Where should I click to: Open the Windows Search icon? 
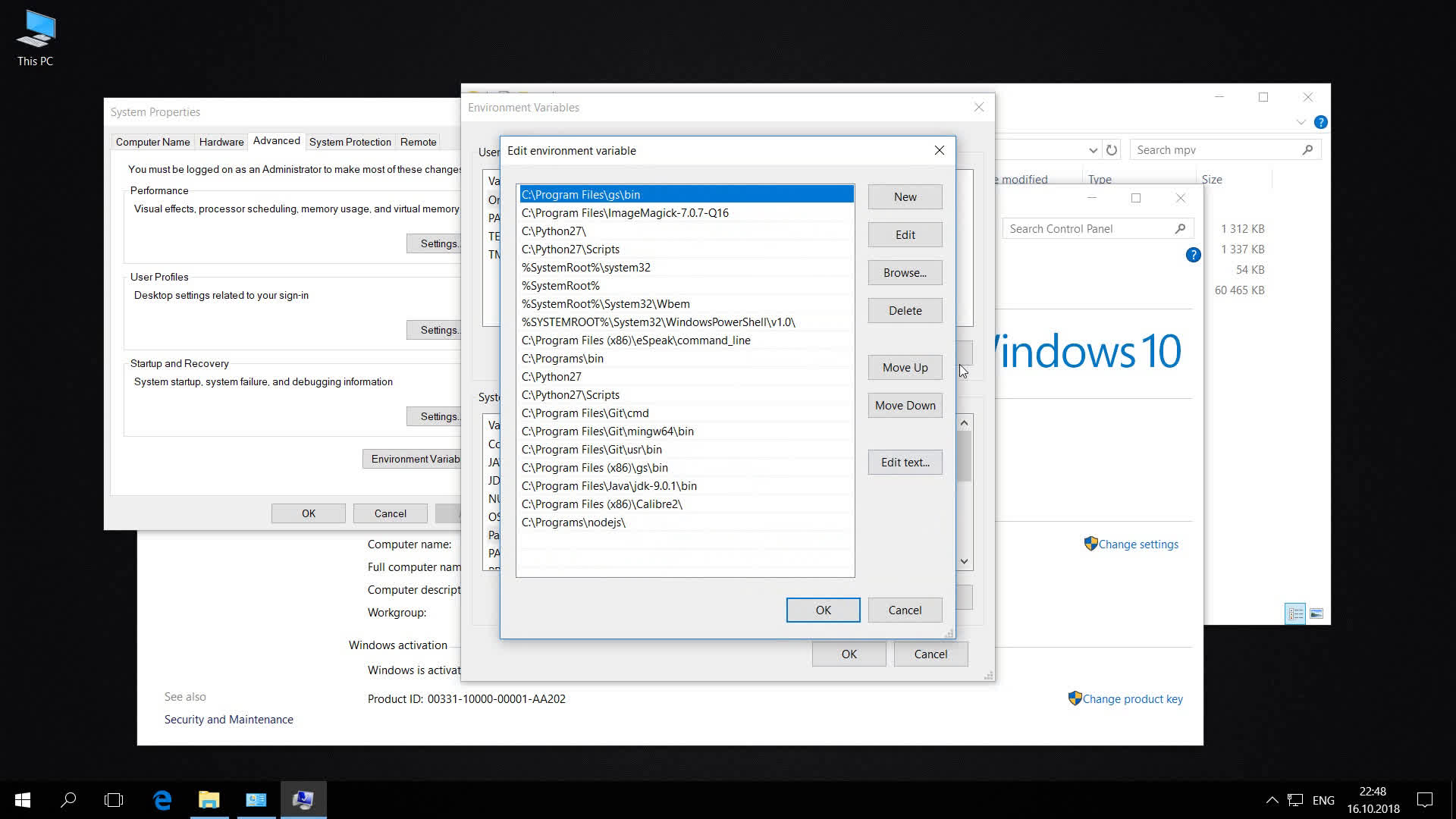coord(68,799)
